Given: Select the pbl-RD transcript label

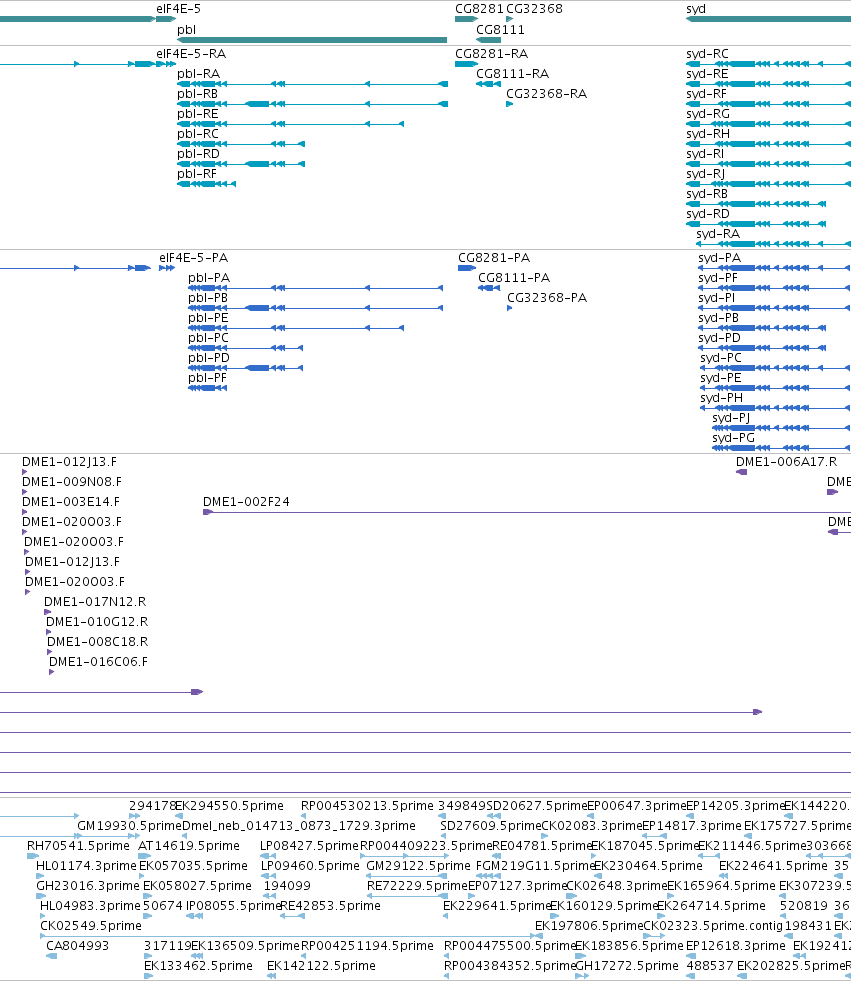Looking at the screenshot, I should click(x=198, y=154).
